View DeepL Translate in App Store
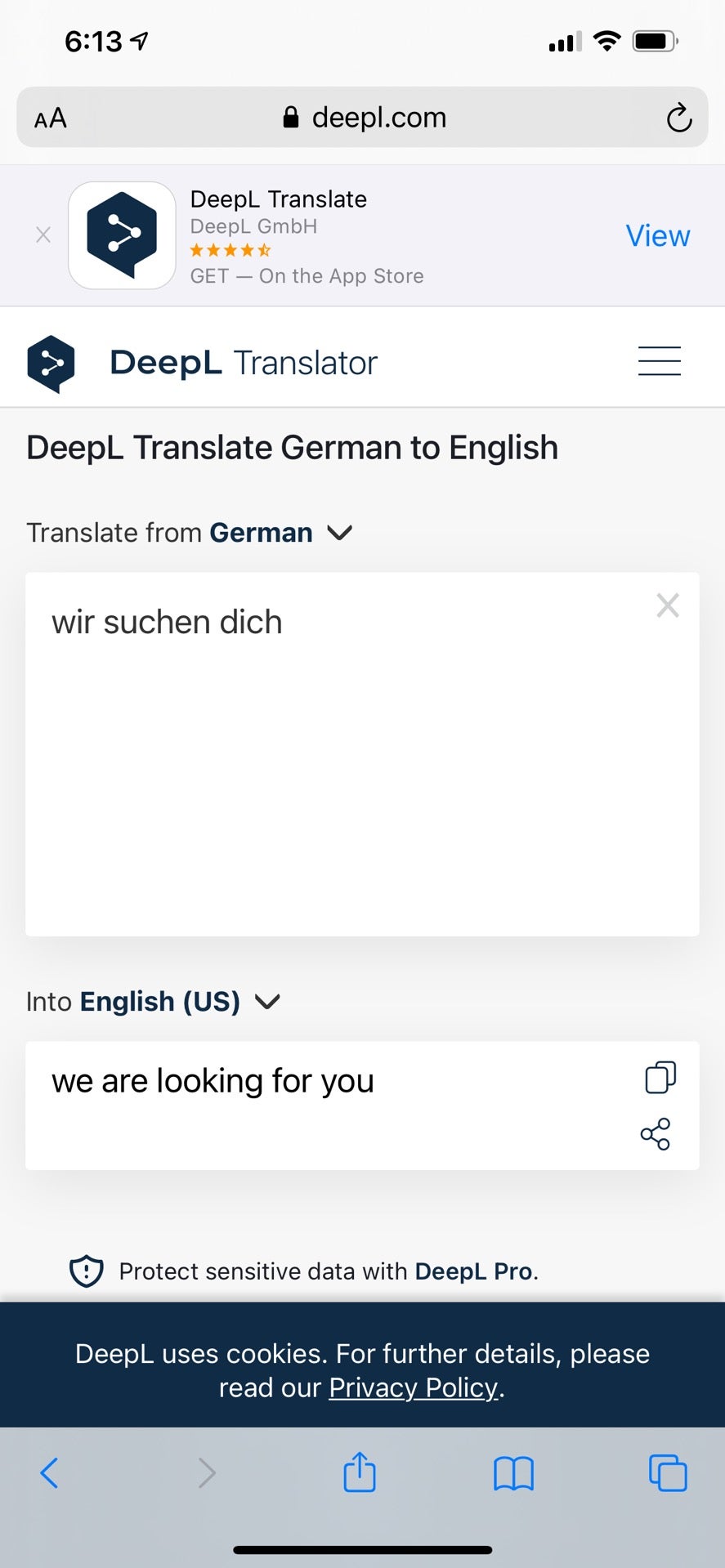The image size is (725, 1568). coord(657,235)
